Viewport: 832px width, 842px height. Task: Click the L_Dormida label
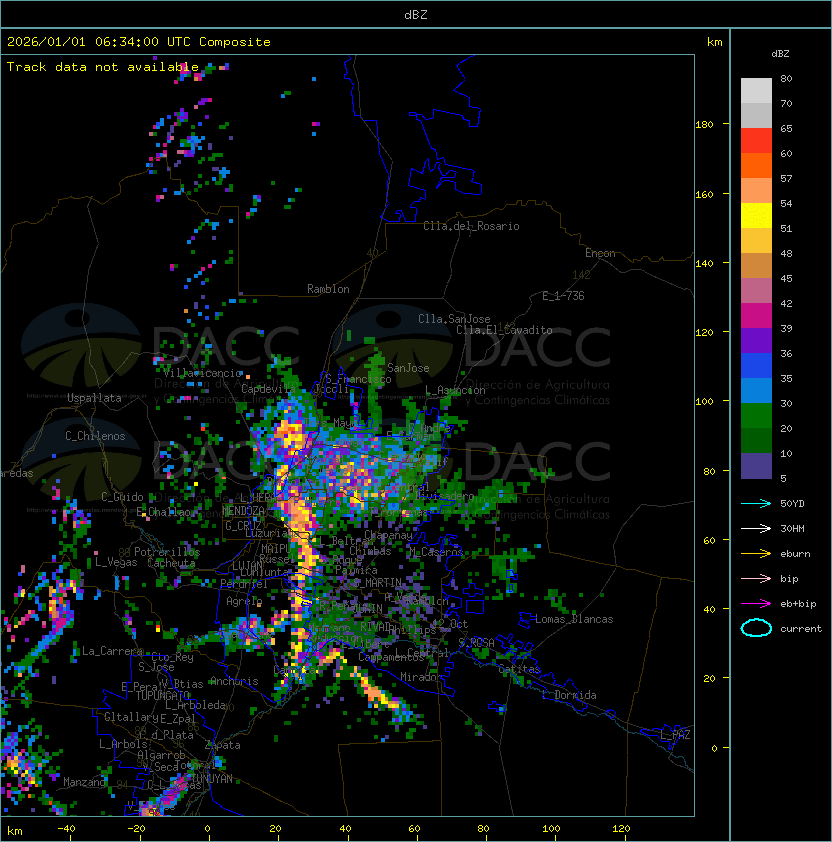click(569, 695)
